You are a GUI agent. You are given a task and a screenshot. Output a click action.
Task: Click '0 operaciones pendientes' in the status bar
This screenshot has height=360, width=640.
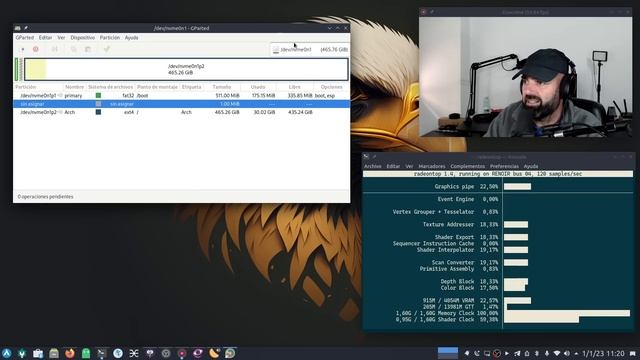[x=45, y=197]
